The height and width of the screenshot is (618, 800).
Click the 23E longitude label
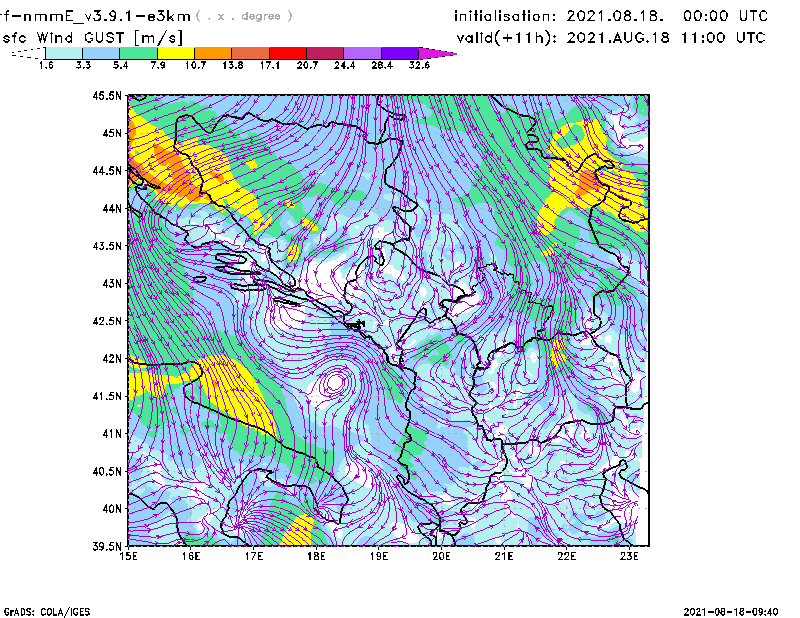coord(629,556)
